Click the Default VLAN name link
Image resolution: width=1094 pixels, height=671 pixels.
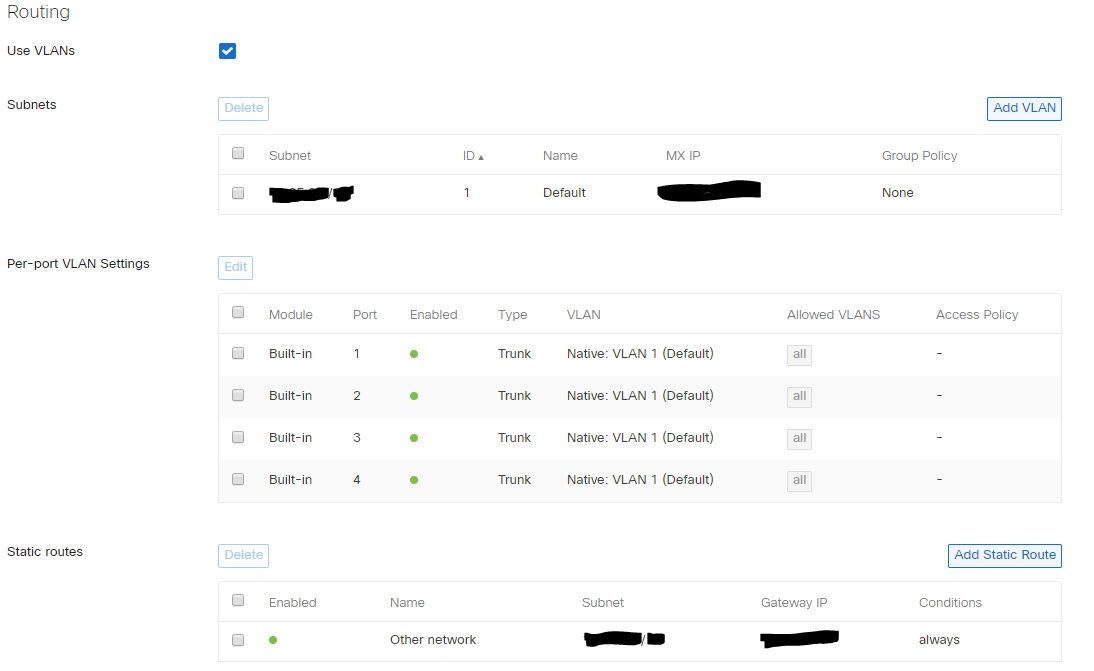(x=564, y=192)
